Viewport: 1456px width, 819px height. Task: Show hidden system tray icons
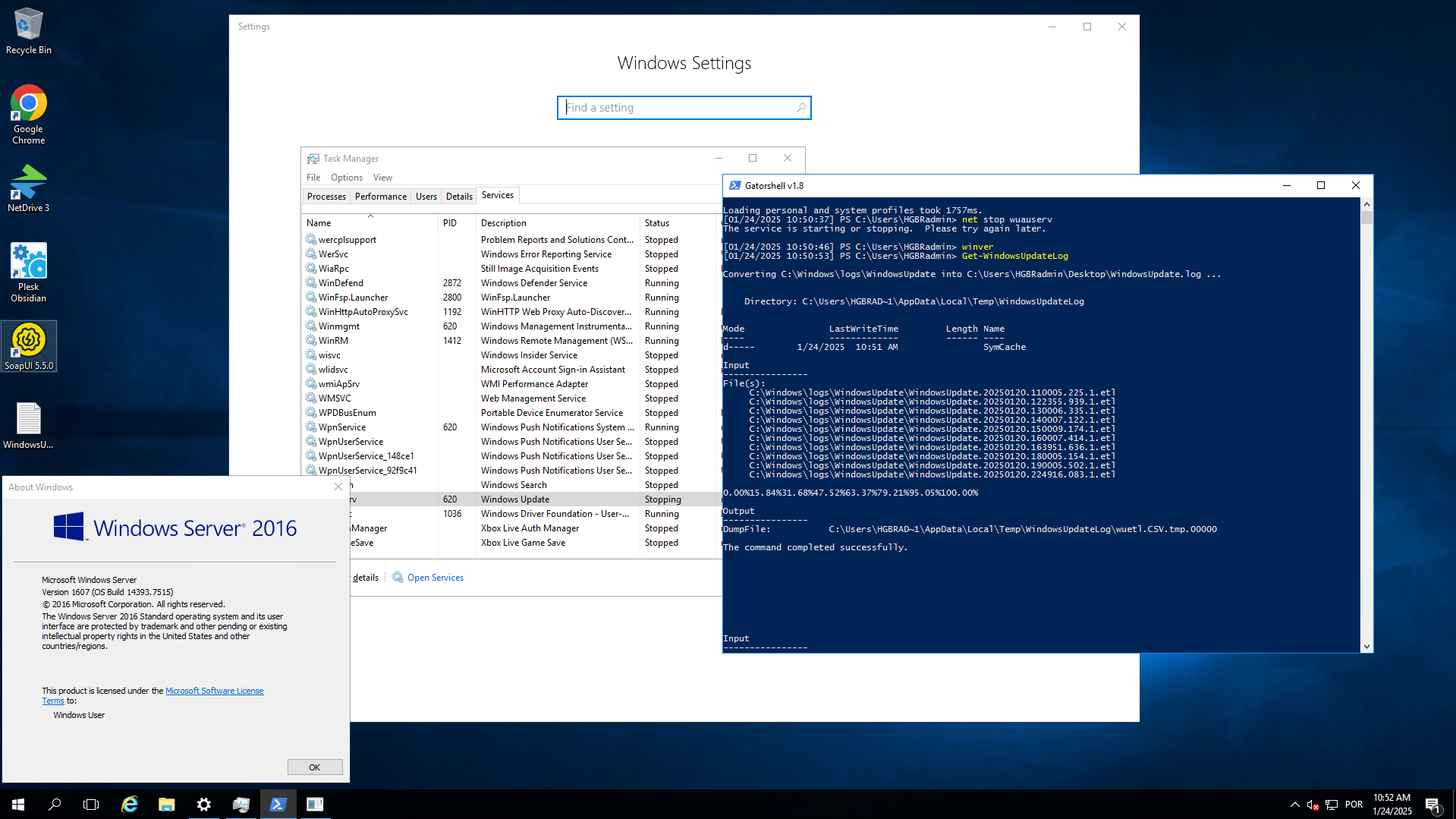pyautogui.click(x=1294, y=805)
